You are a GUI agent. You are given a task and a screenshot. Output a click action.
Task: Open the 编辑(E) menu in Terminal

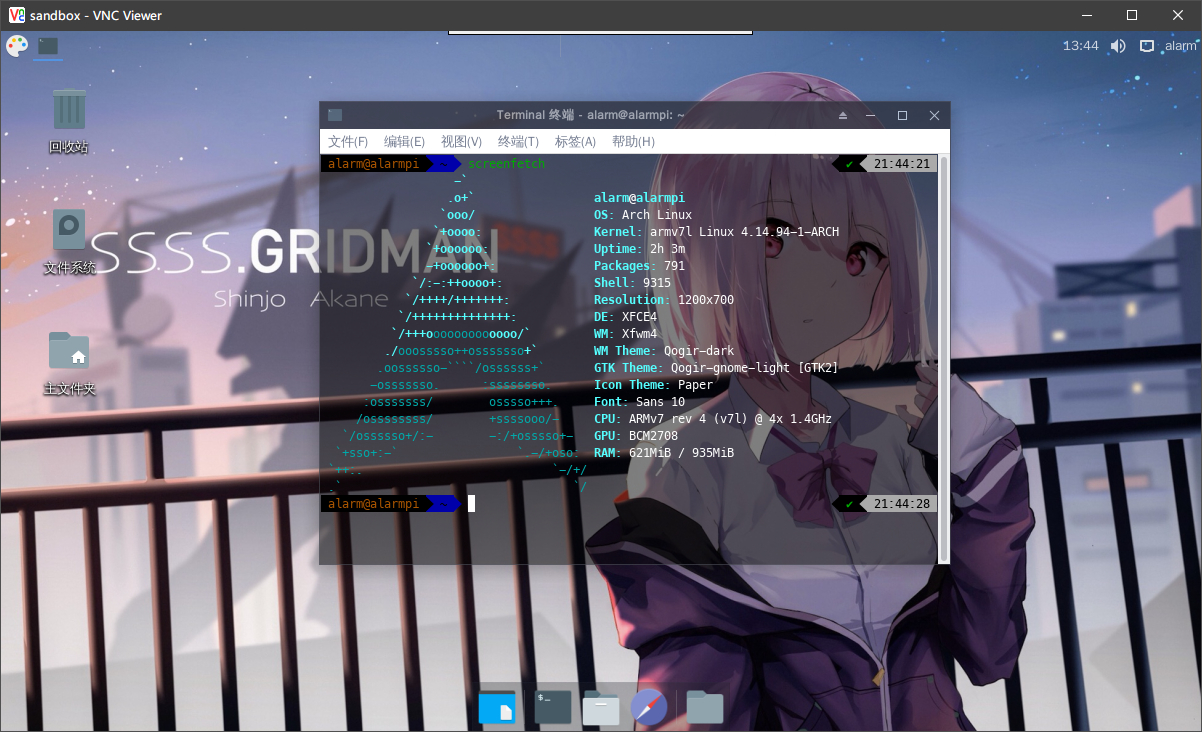point(404,142)
